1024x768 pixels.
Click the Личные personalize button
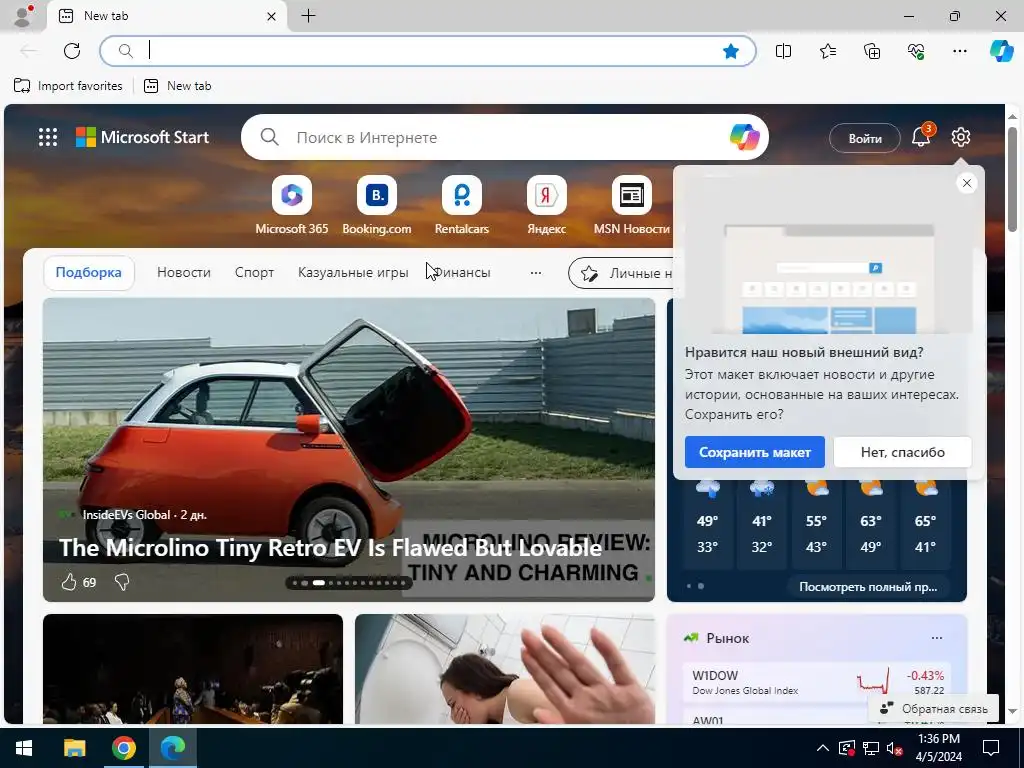click(620, 273)
